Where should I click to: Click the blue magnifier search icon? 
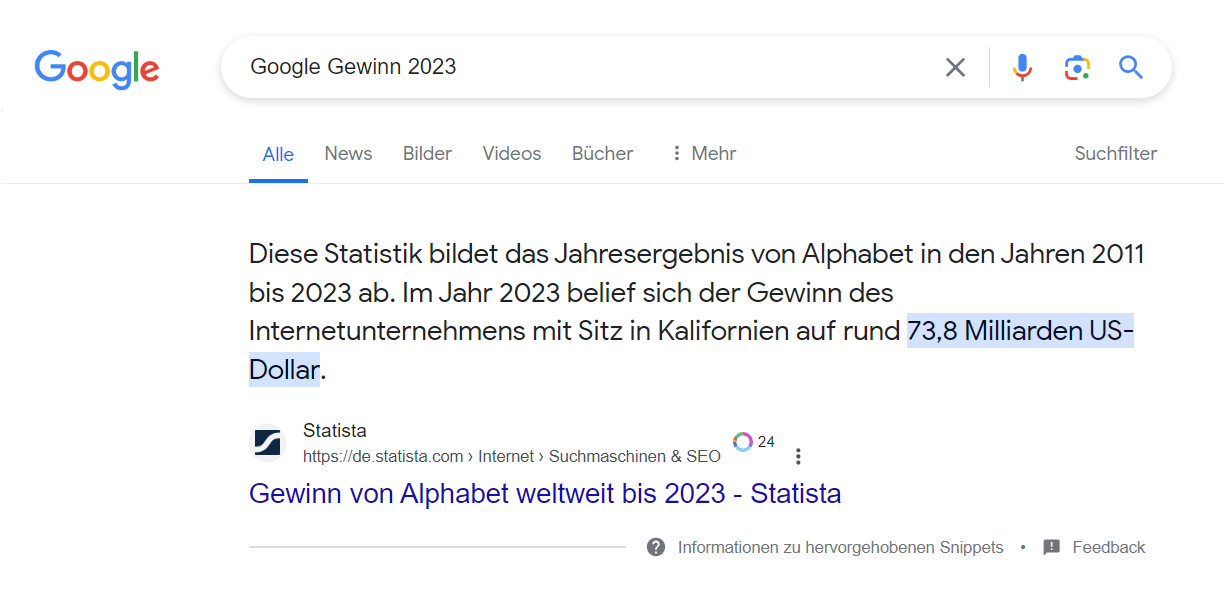1131,67
